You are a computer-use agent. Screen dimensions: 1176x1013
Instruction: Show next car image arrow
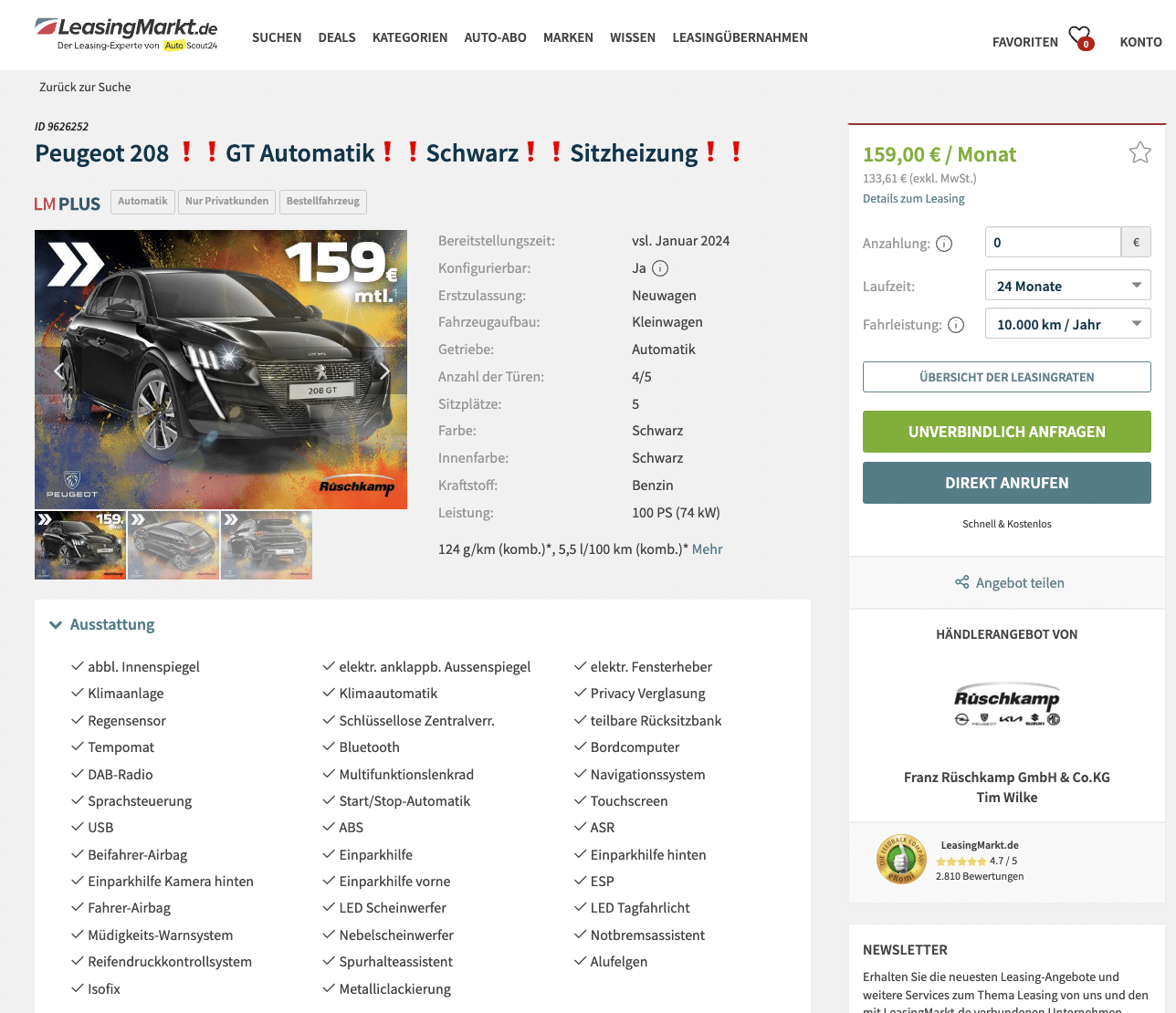coord(384,371)
